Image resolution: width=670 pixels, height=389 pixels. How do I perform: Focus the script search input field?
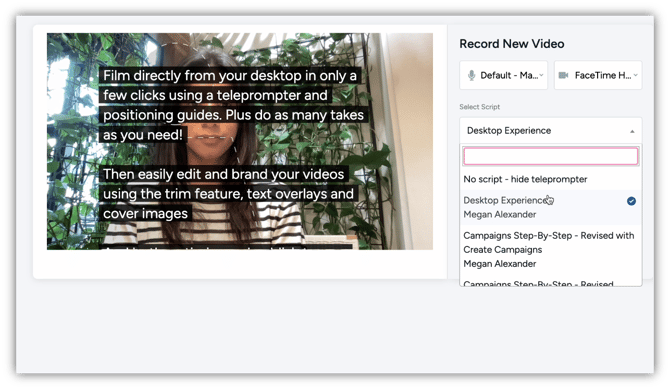pos(551,156)
